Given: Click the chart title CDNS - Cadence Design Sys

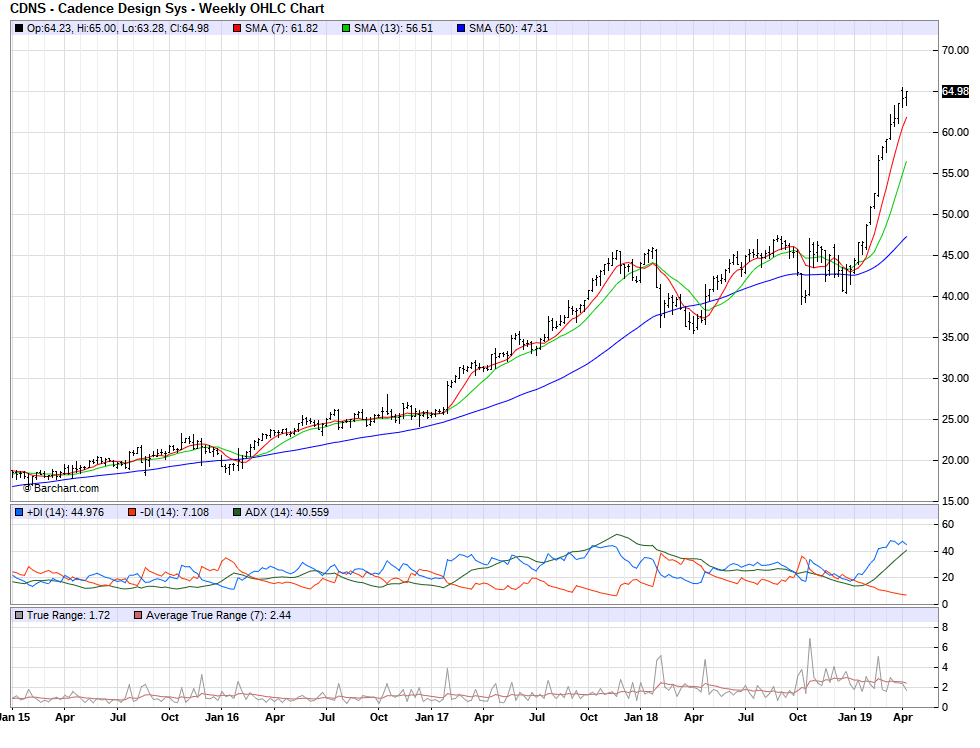Looking at the screenshot, I should pos(167,9).
